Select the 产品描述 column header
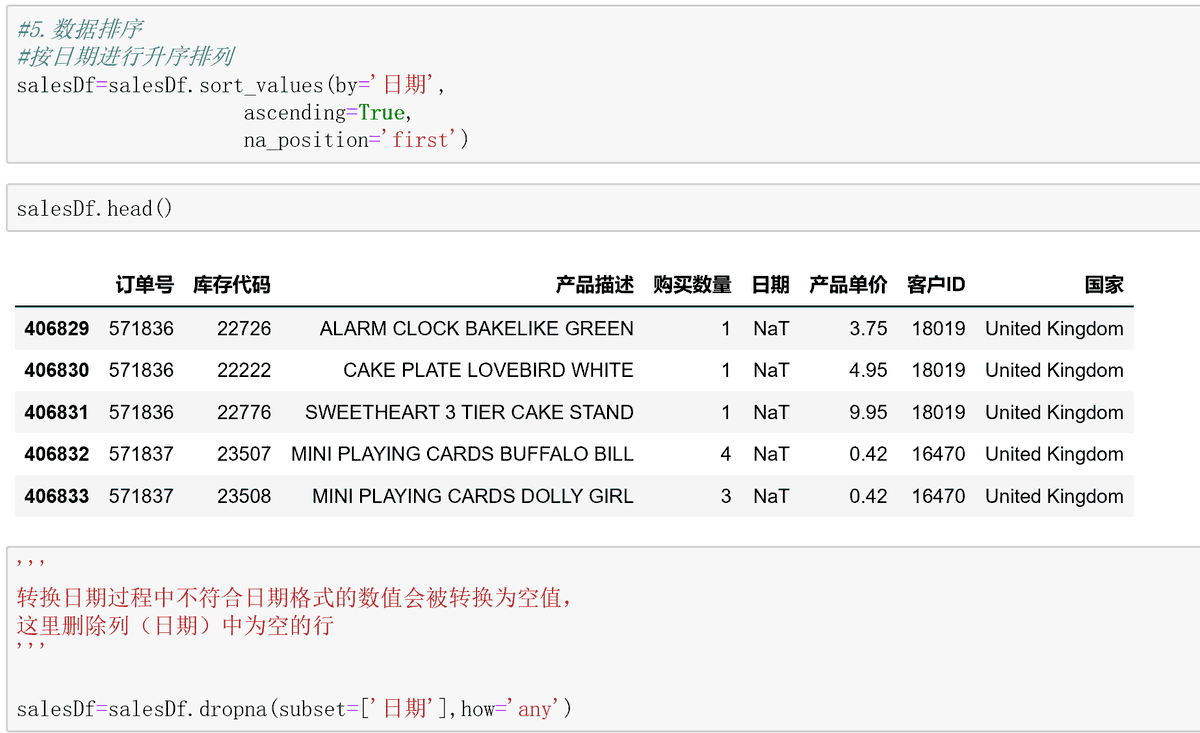The width and height of the screenshot is (1200, 733). [595, 285]
